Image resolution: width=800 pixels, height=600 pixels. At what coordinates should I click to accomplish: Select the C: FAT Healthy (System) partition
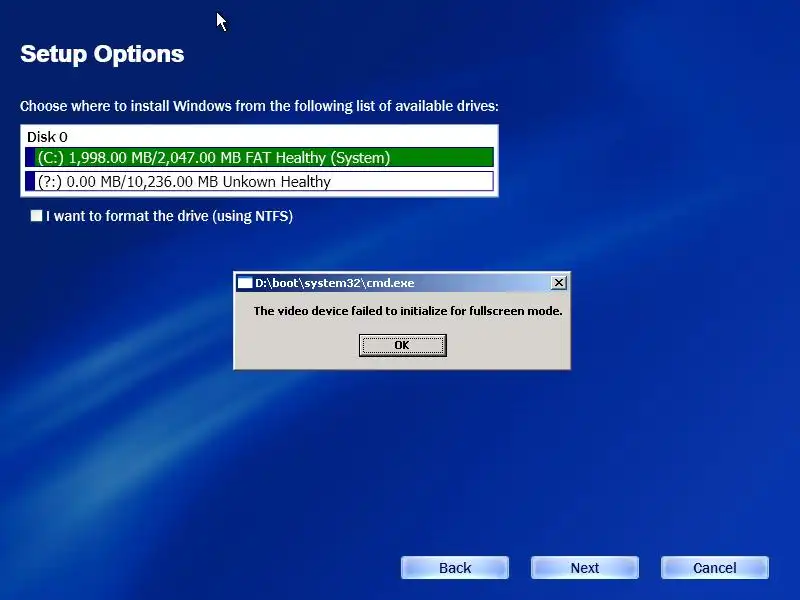[259, 157]
